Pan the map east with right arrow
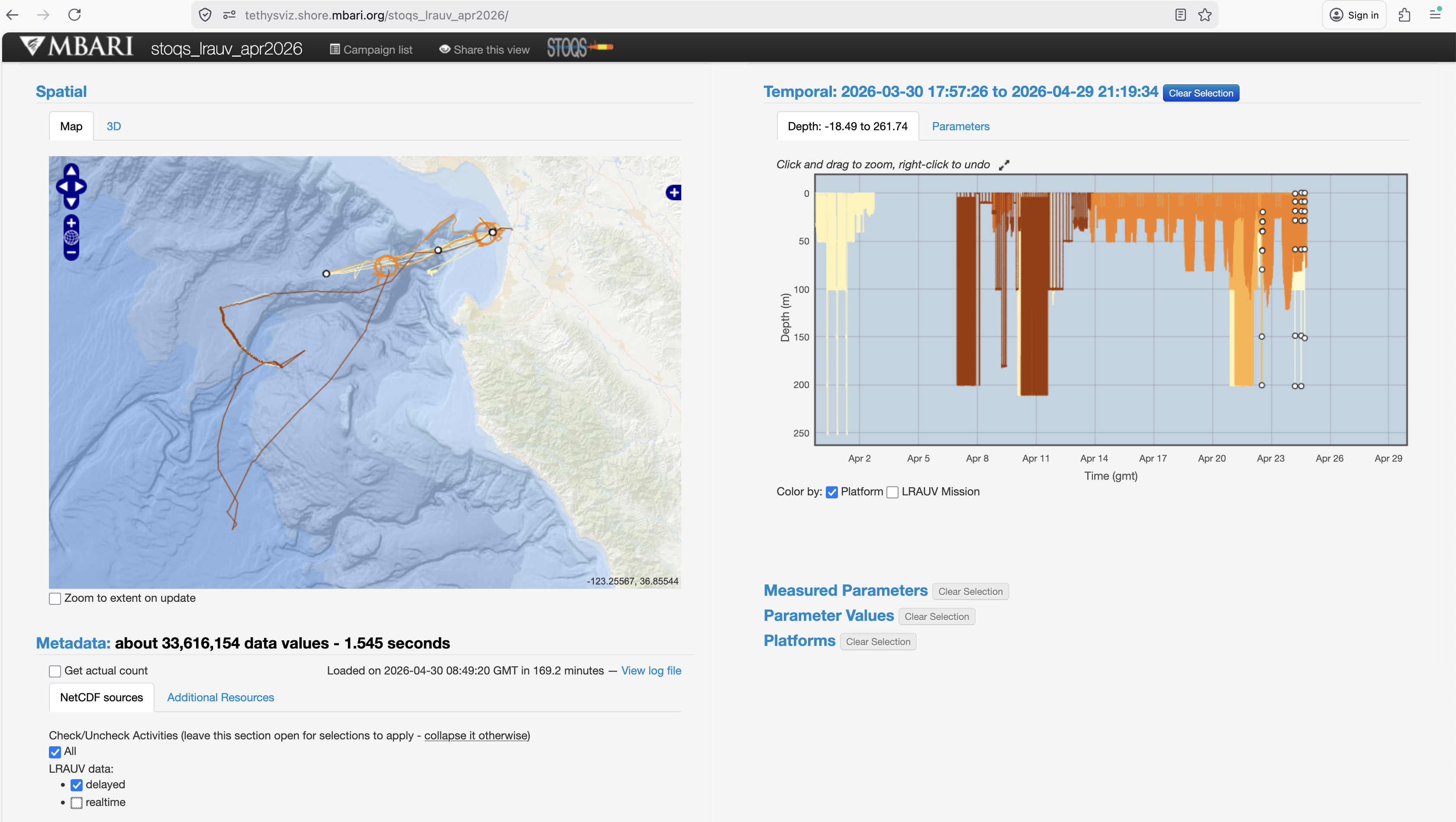This screenshot has width=1456, height=822. click(x=80, y=186)
